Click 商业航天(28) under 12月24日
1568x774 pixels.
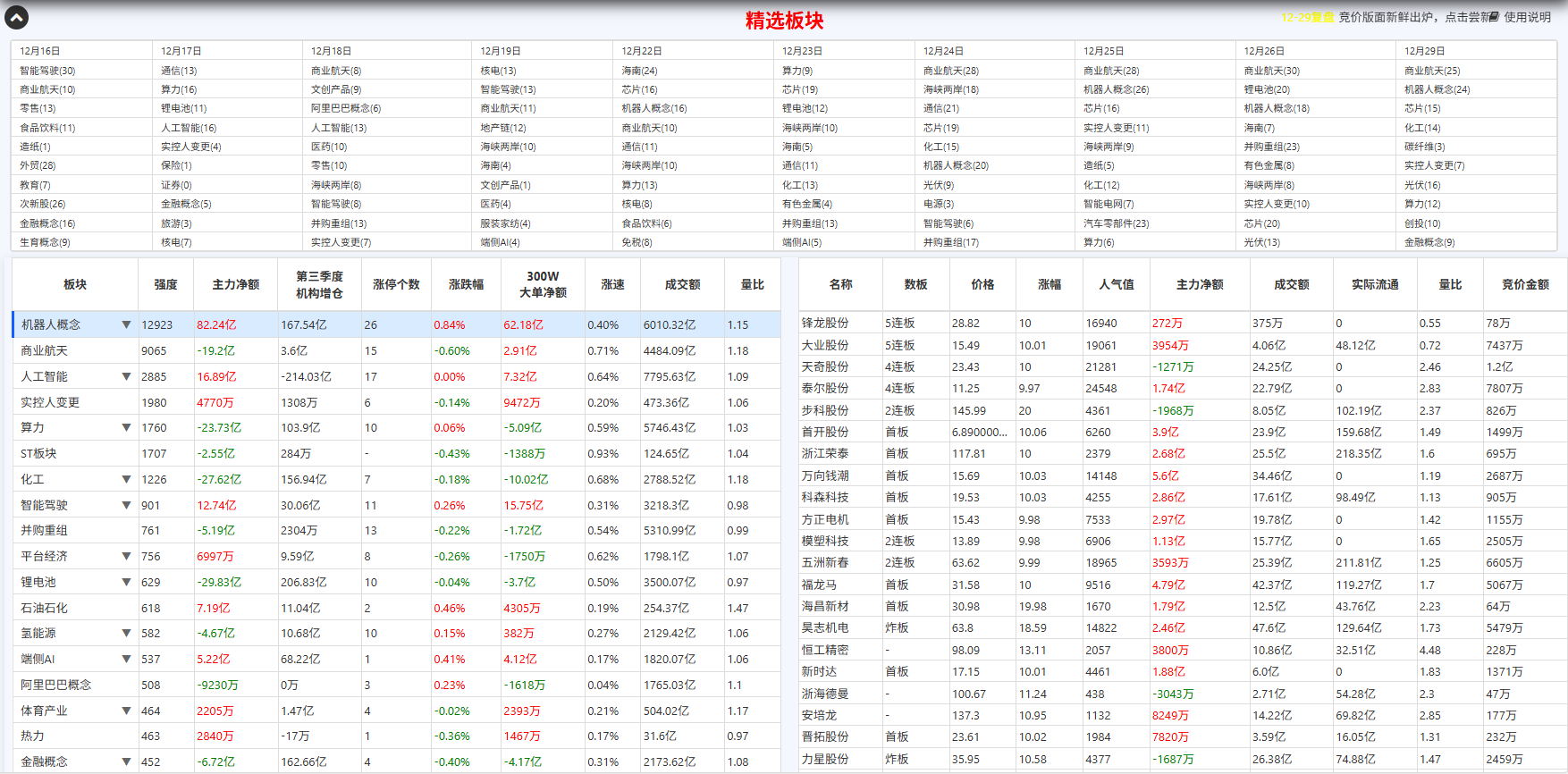(951, 71)
